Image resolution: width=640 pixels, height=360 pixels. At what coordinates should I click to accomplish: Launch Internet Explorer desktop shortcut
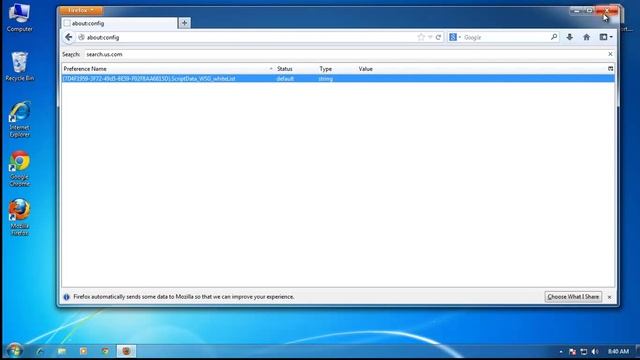(x=20, y=119)
